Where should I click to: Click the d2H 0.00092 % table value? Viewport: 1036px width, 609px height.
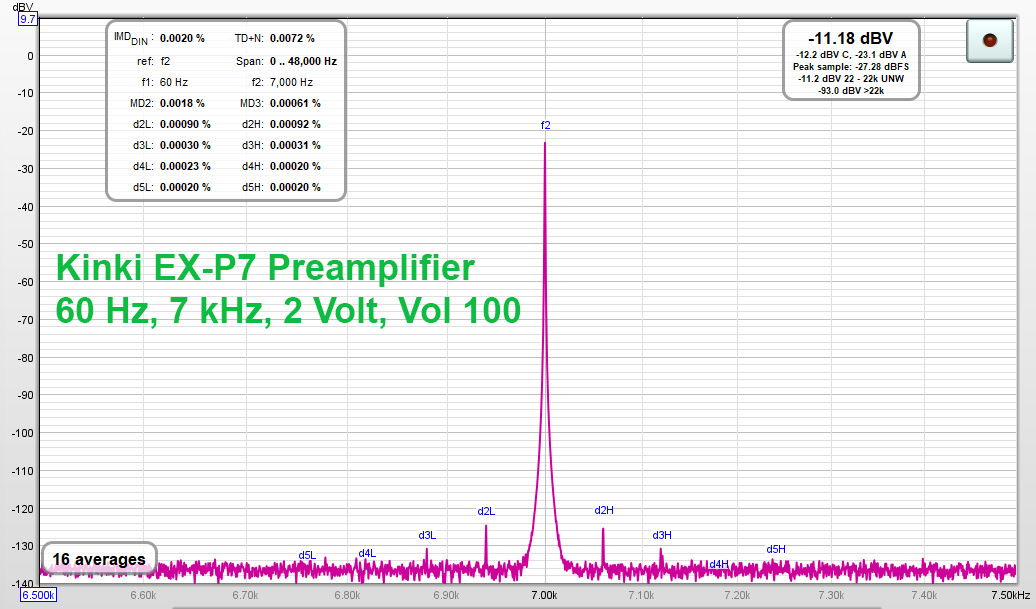pos(295,124)
